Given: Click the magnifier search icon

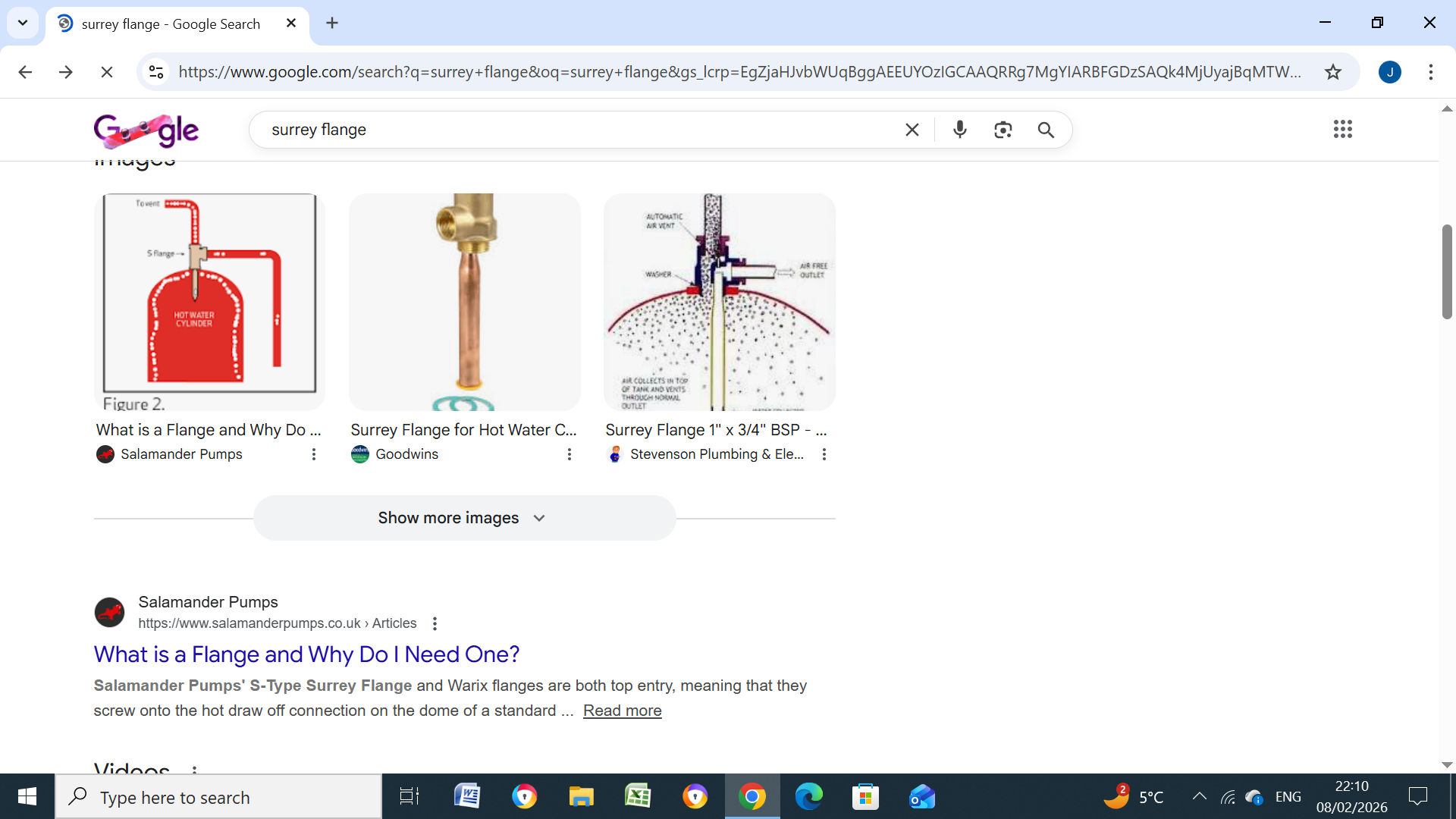Looking at the screenshot, I should (x=1046, y=130).
